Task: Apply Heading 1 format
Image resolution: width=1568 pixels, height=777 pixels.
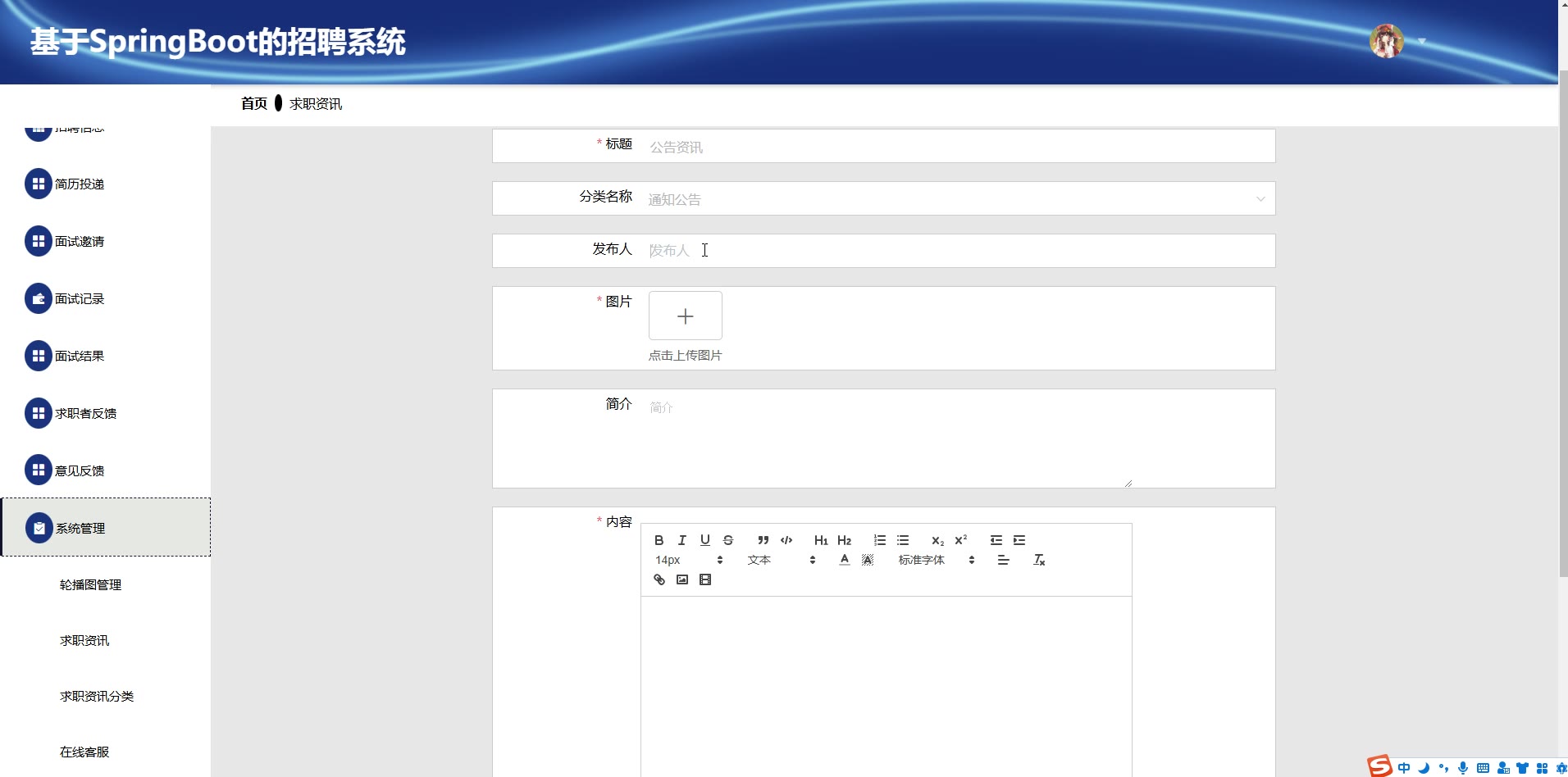Action: 821,540
